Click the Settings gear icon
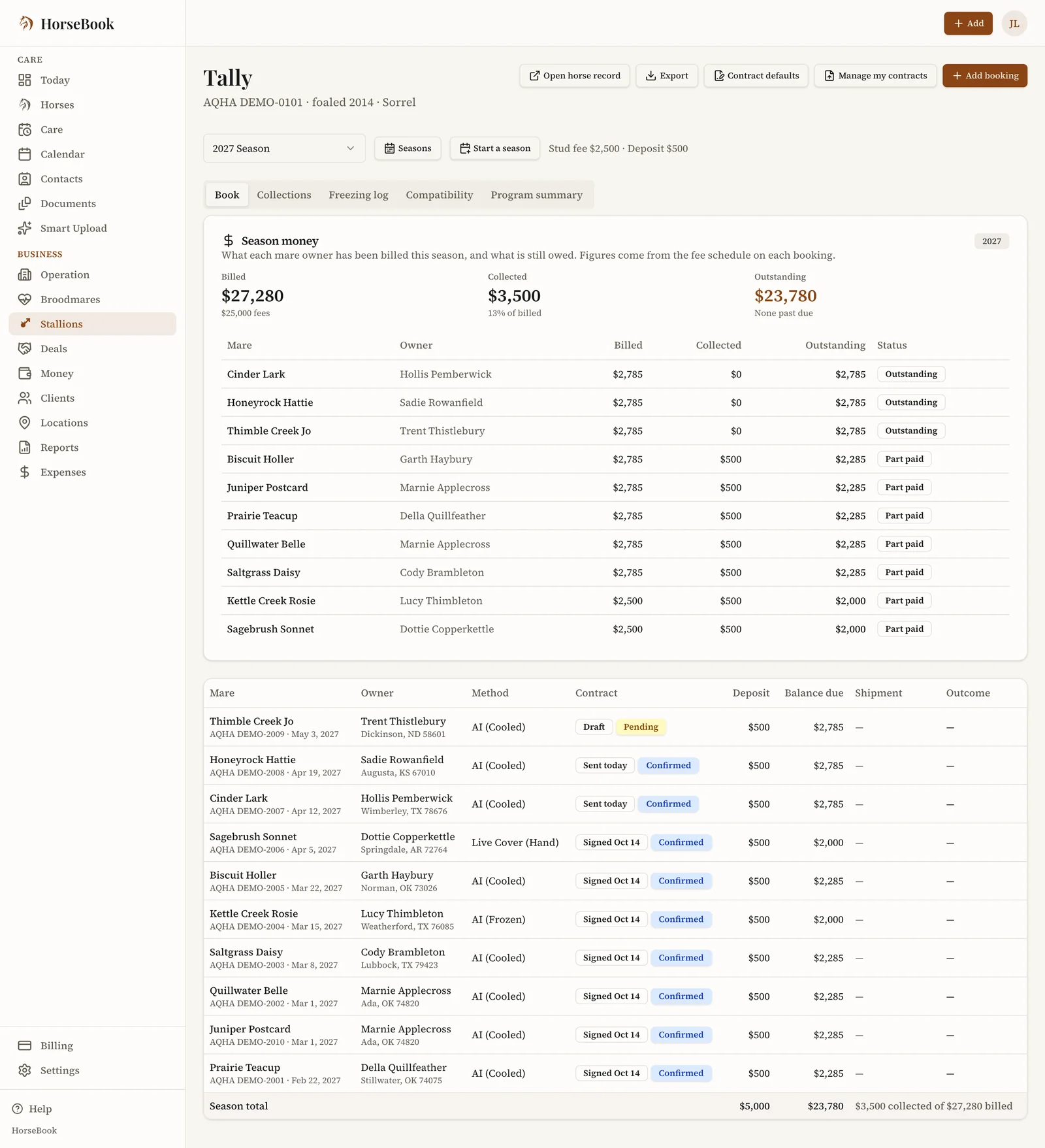 click(25, 1071)
